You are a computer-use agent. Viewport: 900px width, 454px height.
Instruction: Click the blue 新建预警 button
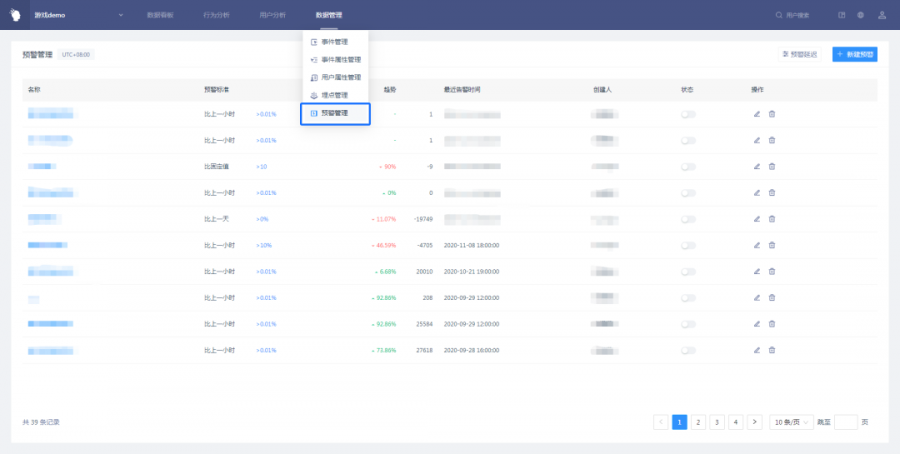(x=855, y=55)
